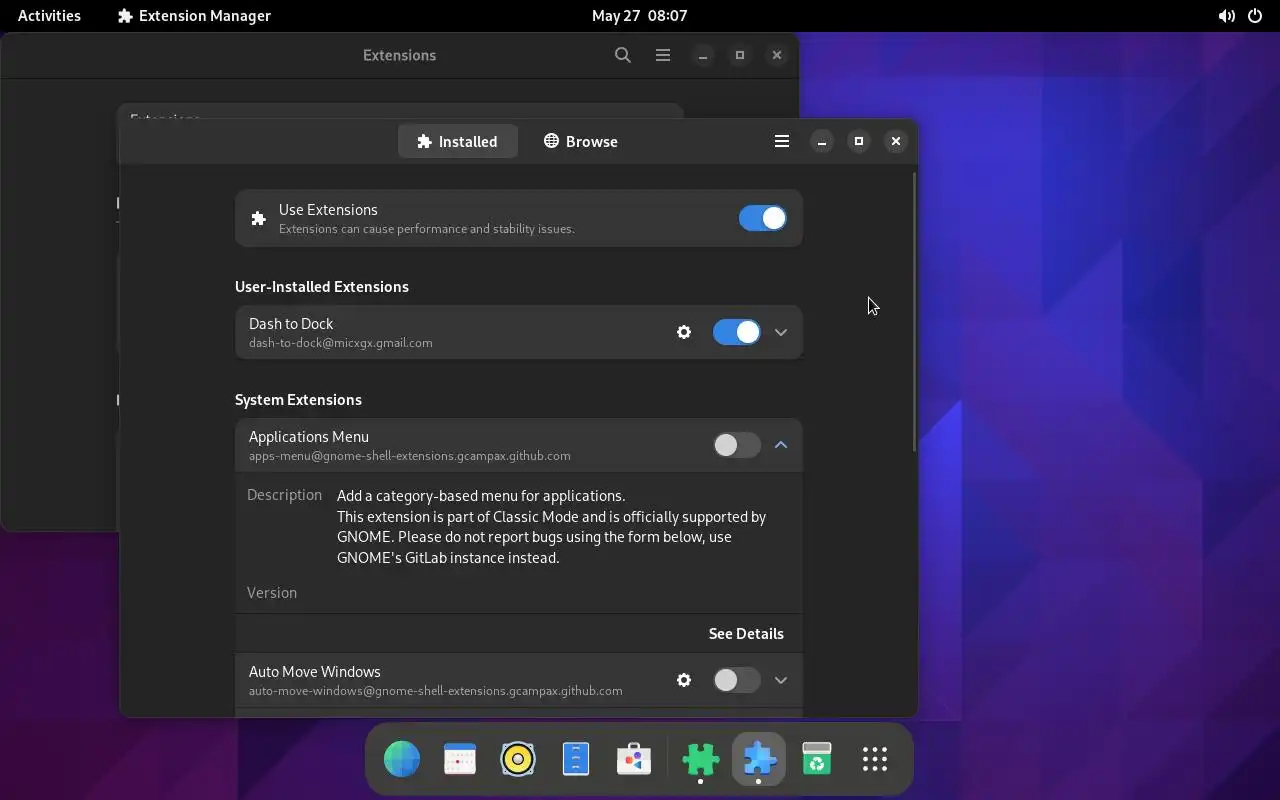Screen dimensions: 1280x800
Task: Open green puzzle Extensions app in dock
Action: click(x=701, y=759)
